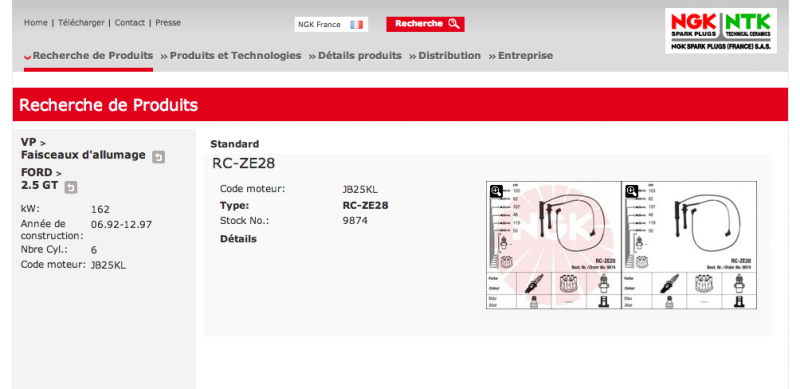This screenshot has height=389, width=800.
Task: Click the NGK NTK logo
Action: 721,30
